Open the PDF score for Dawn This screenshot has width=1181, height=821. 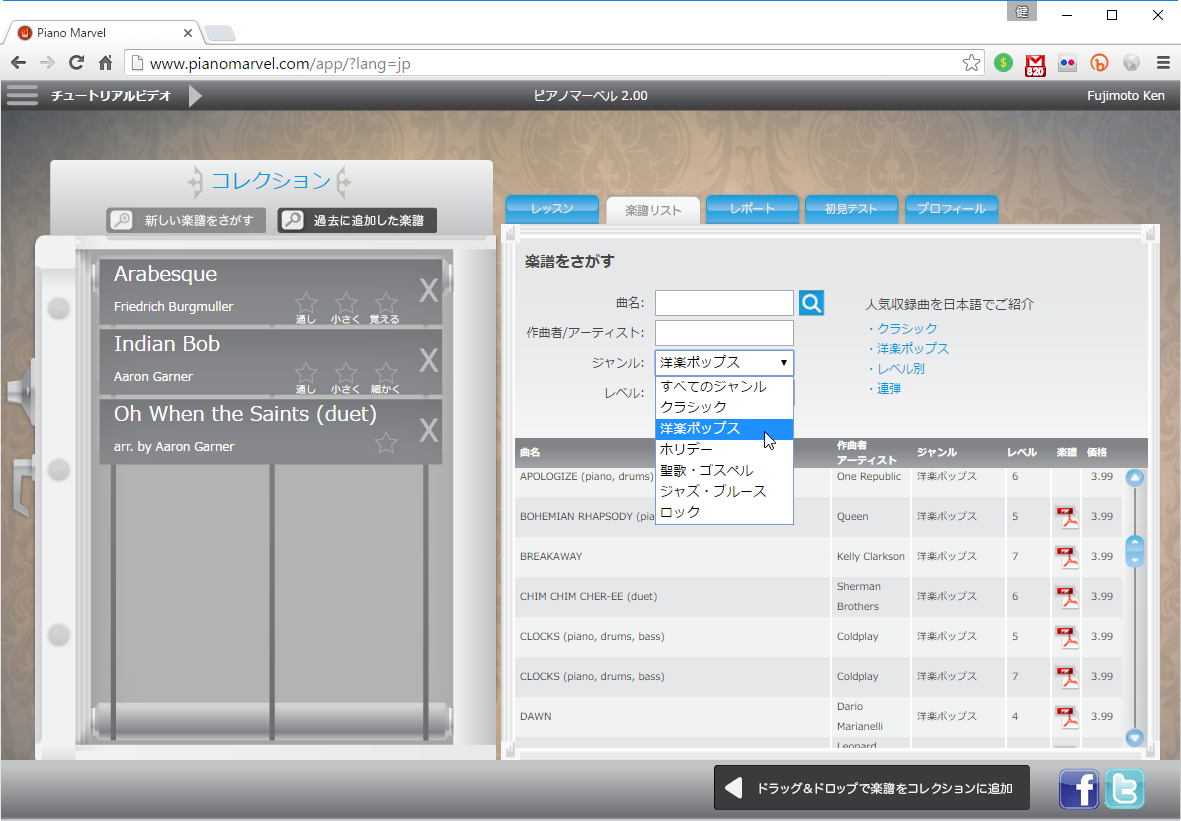[1067, 717]
